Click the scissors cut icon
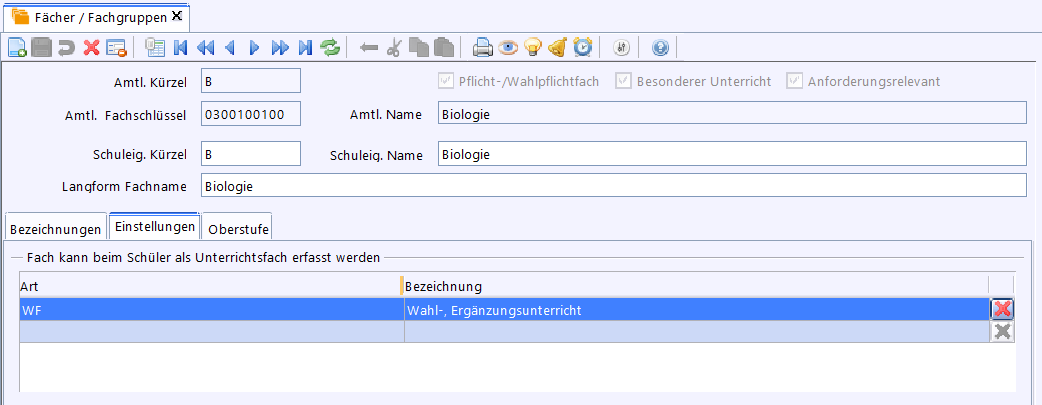Viewport: 1042px width, 405px height. (x=393, y=47)
